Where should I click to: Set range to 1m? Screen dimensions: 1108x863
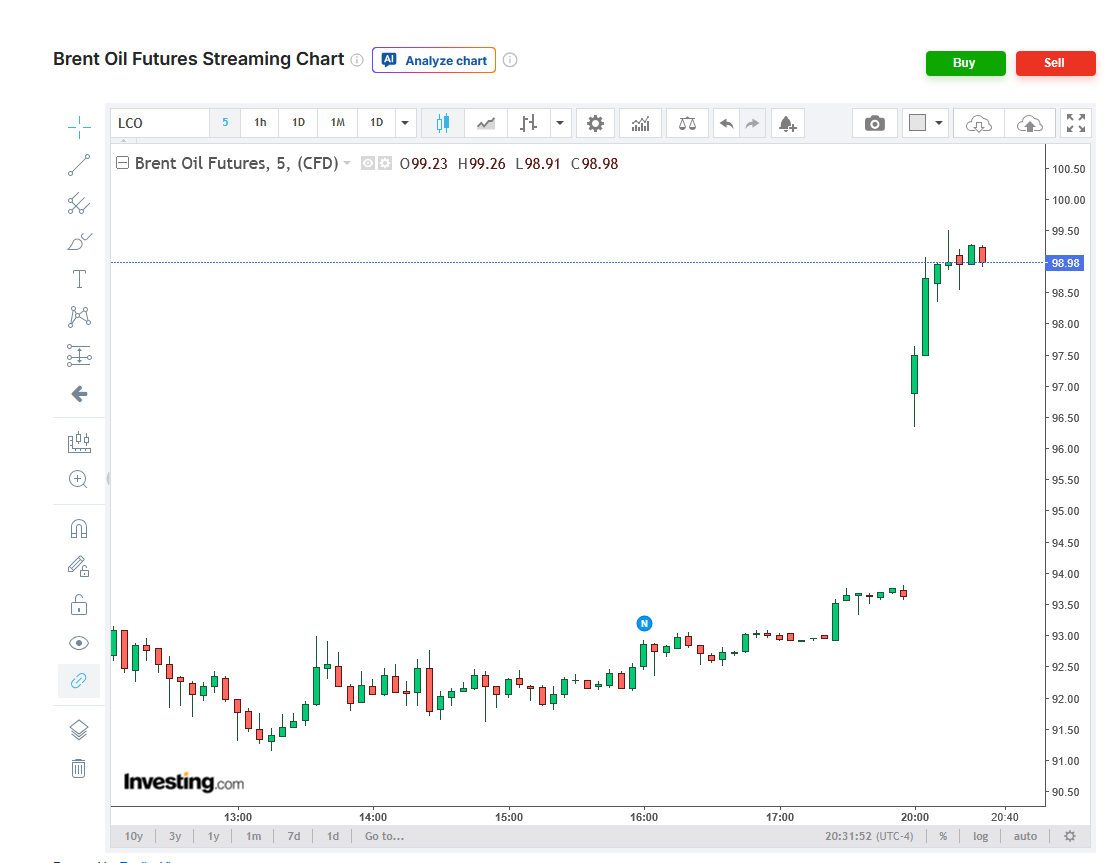(x=254, y=836)
